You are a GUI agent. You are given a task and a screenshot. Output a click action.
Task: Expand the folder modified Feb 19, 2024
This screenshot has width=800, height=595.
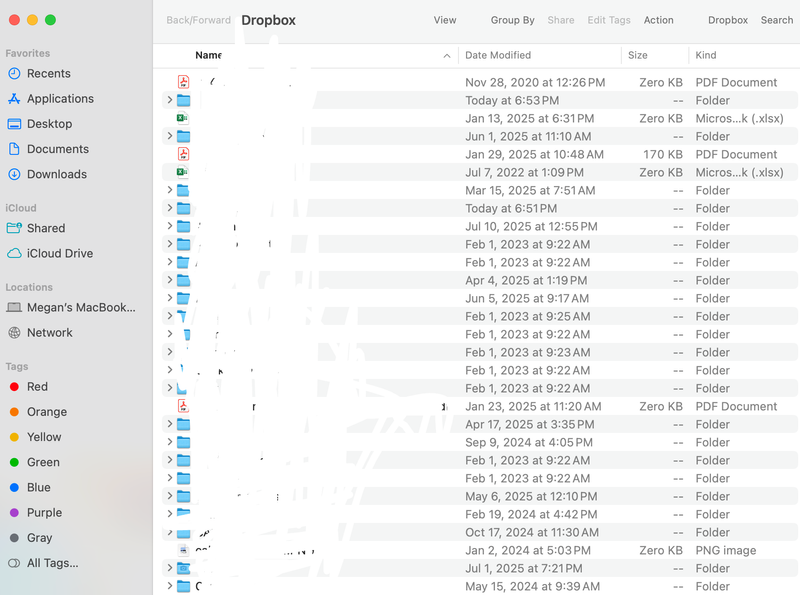point(169,514)
